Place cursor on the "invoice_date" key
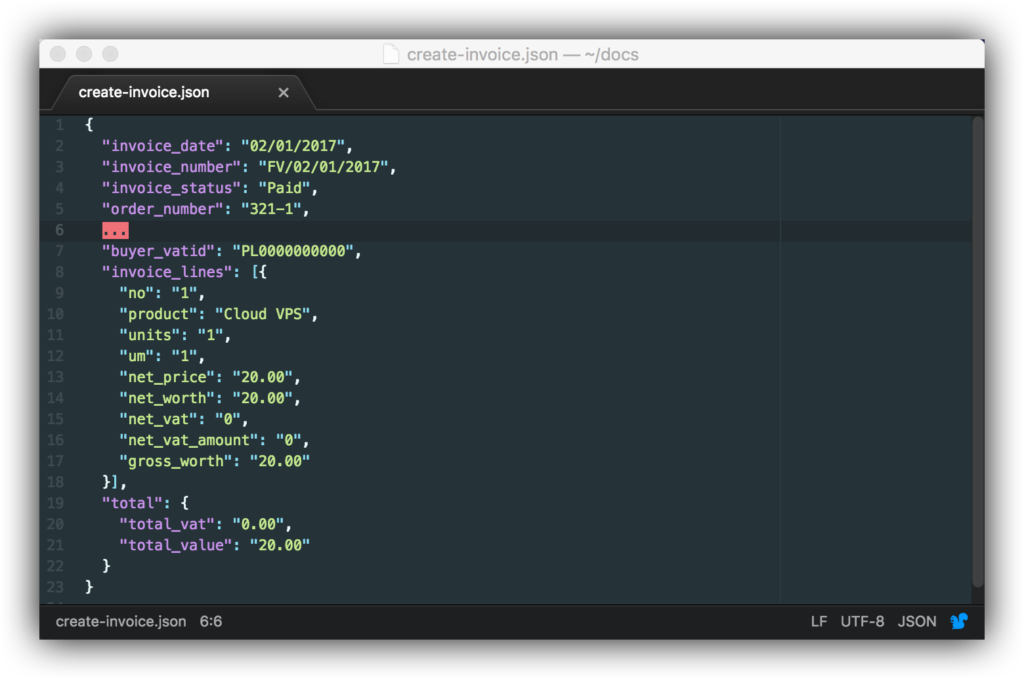This screenshot has width=1024, height=679. click(162, 146)
